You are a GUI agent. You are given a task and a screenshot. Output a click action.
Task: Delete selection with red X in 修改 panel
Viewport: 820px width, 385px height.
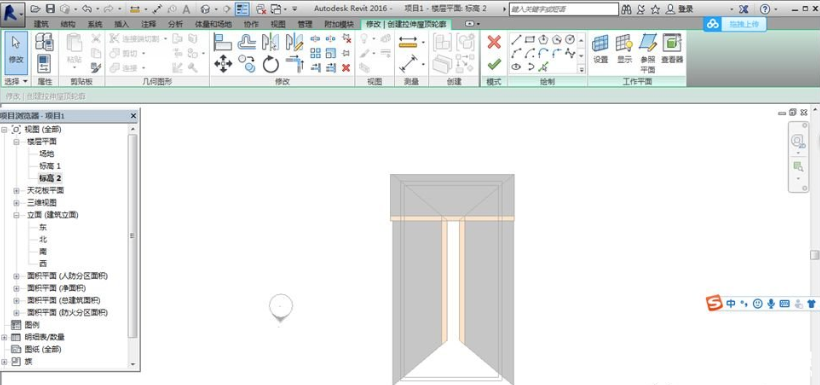(346, 67)
